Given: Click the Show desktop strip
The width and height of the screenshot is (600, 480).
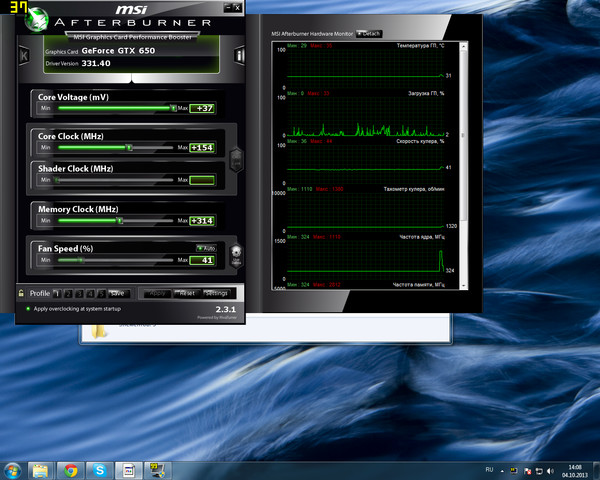Looking at the screenshot, I should click(x=596, y=470).
